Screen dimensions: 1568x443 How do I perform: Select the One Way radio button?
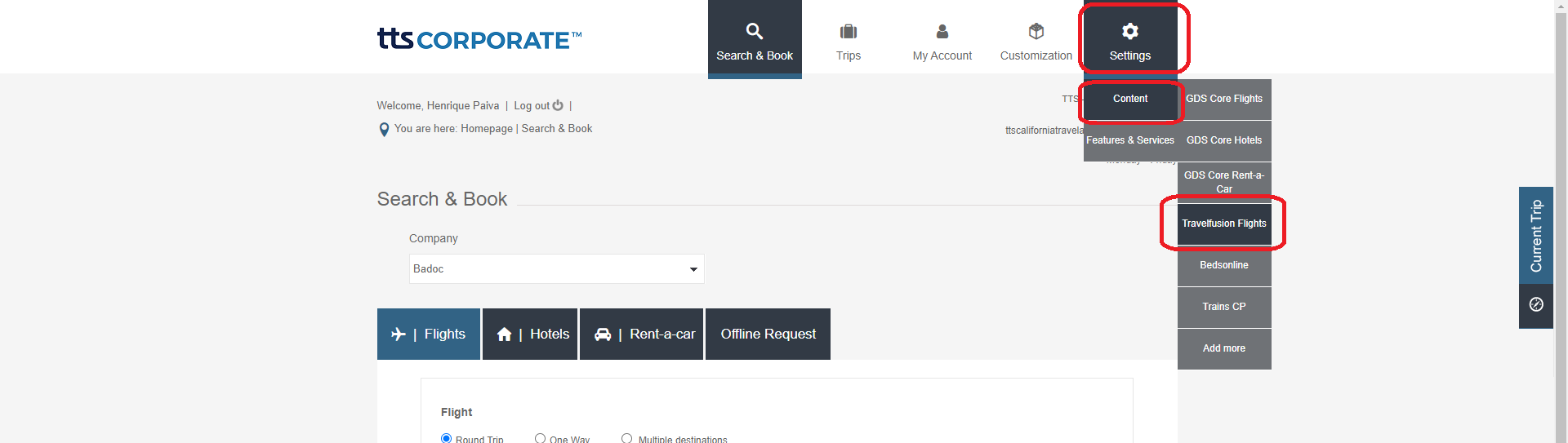pyautogui.click(x=540, y=438)
